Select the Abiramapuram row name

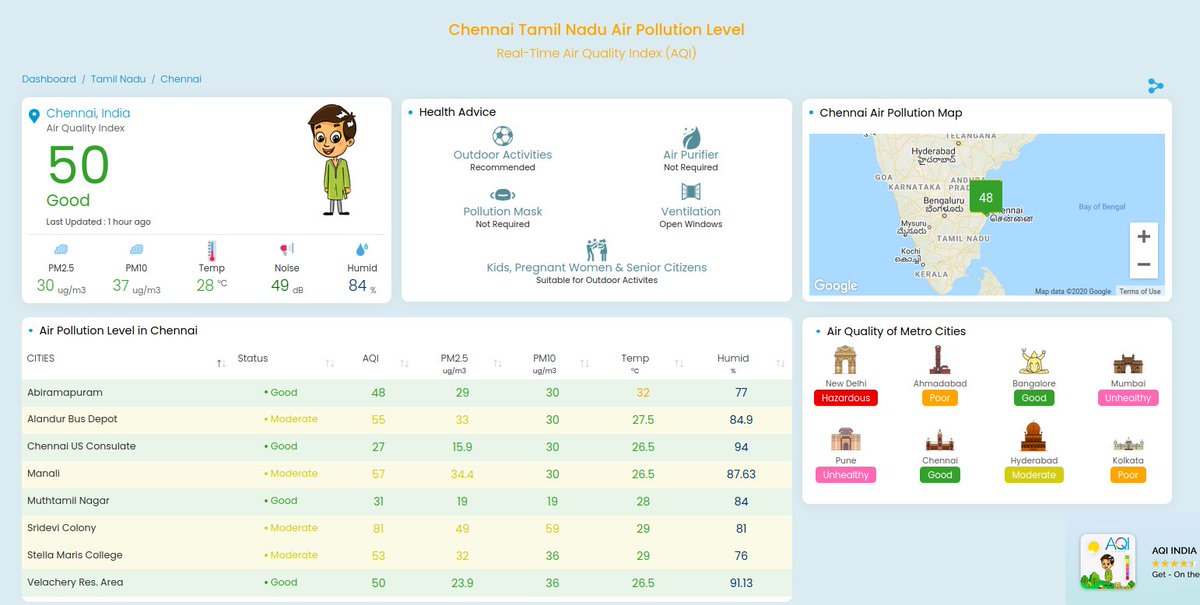[65, 393]
